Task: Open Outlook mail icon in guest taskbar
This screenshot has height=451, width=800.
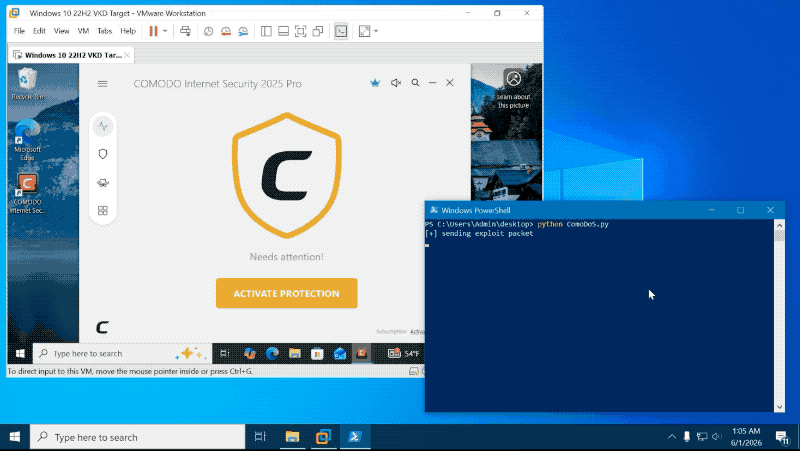Action: pos(340,354)
